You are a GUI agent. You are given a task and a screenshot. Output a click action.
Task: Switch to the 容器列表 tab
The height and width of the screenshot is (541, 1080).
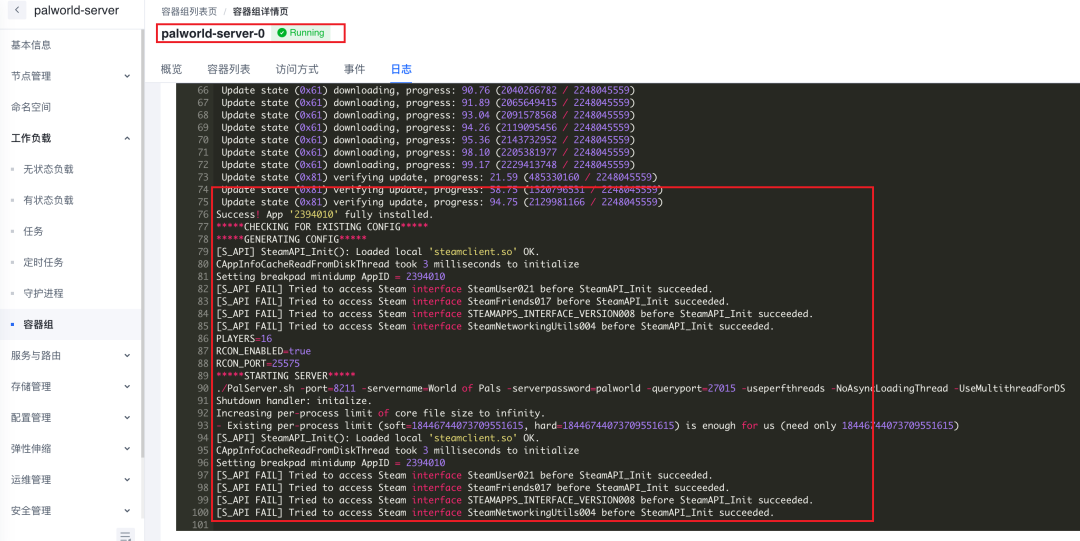pos(229,69)
